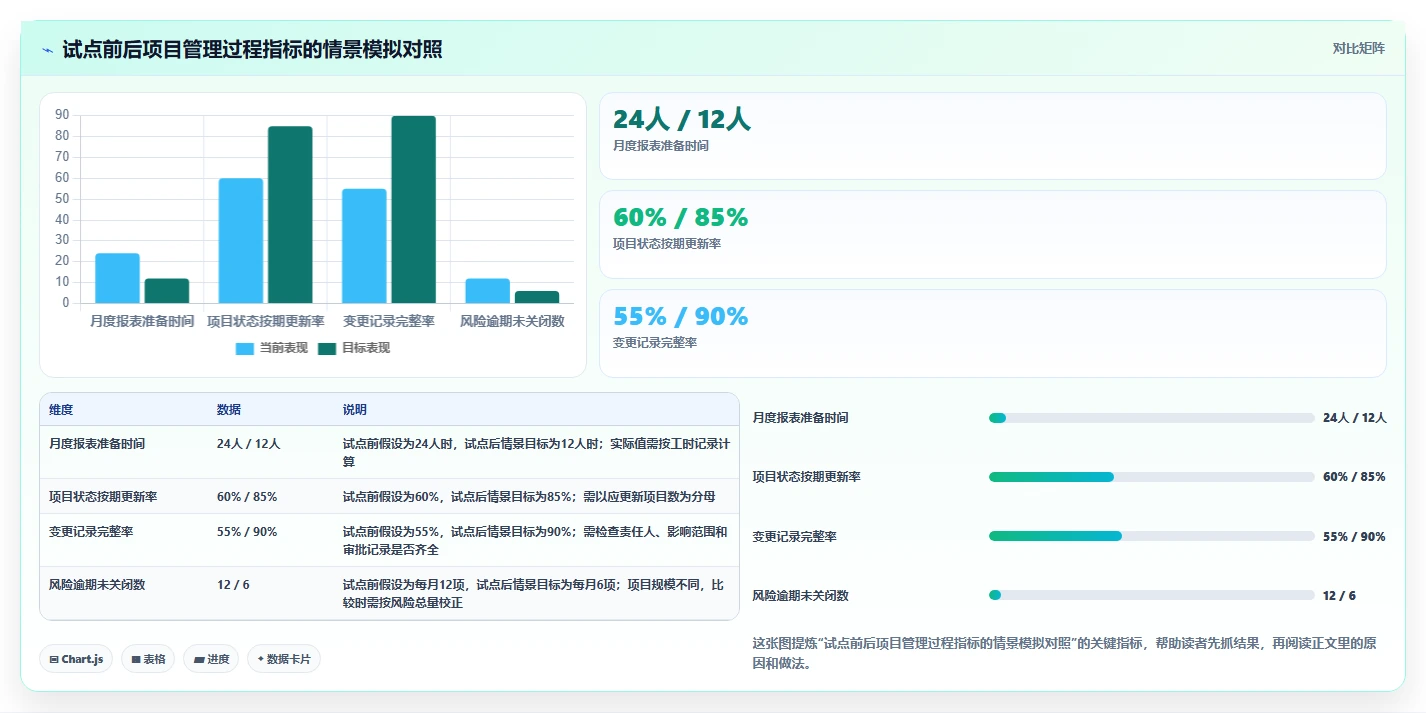The image size is (1426, 713).
Task: Click the 月度报表准备时间 progress bar
Action: [x=1151, y=418]
